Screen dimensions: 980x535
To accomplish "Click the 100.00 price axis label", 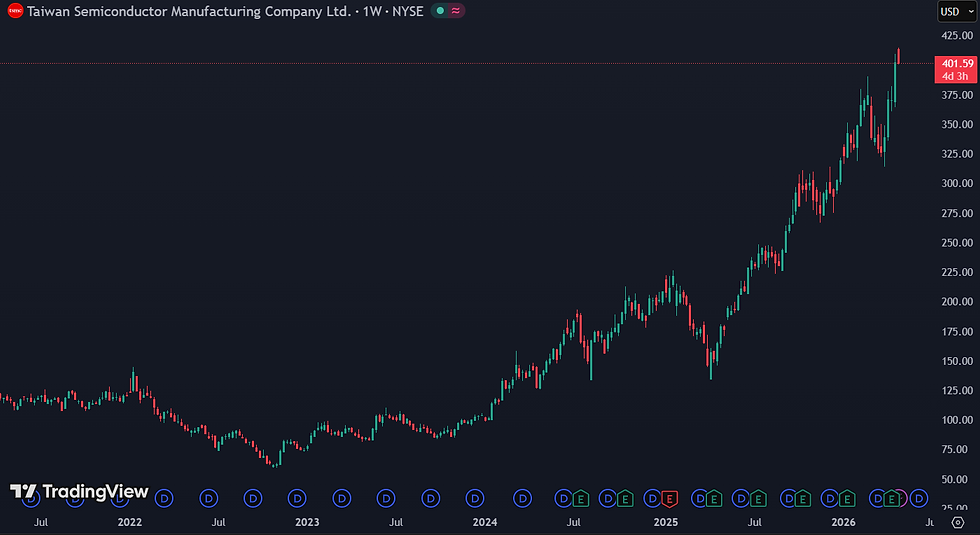I will pyautogui.click(x=957, y=420).
